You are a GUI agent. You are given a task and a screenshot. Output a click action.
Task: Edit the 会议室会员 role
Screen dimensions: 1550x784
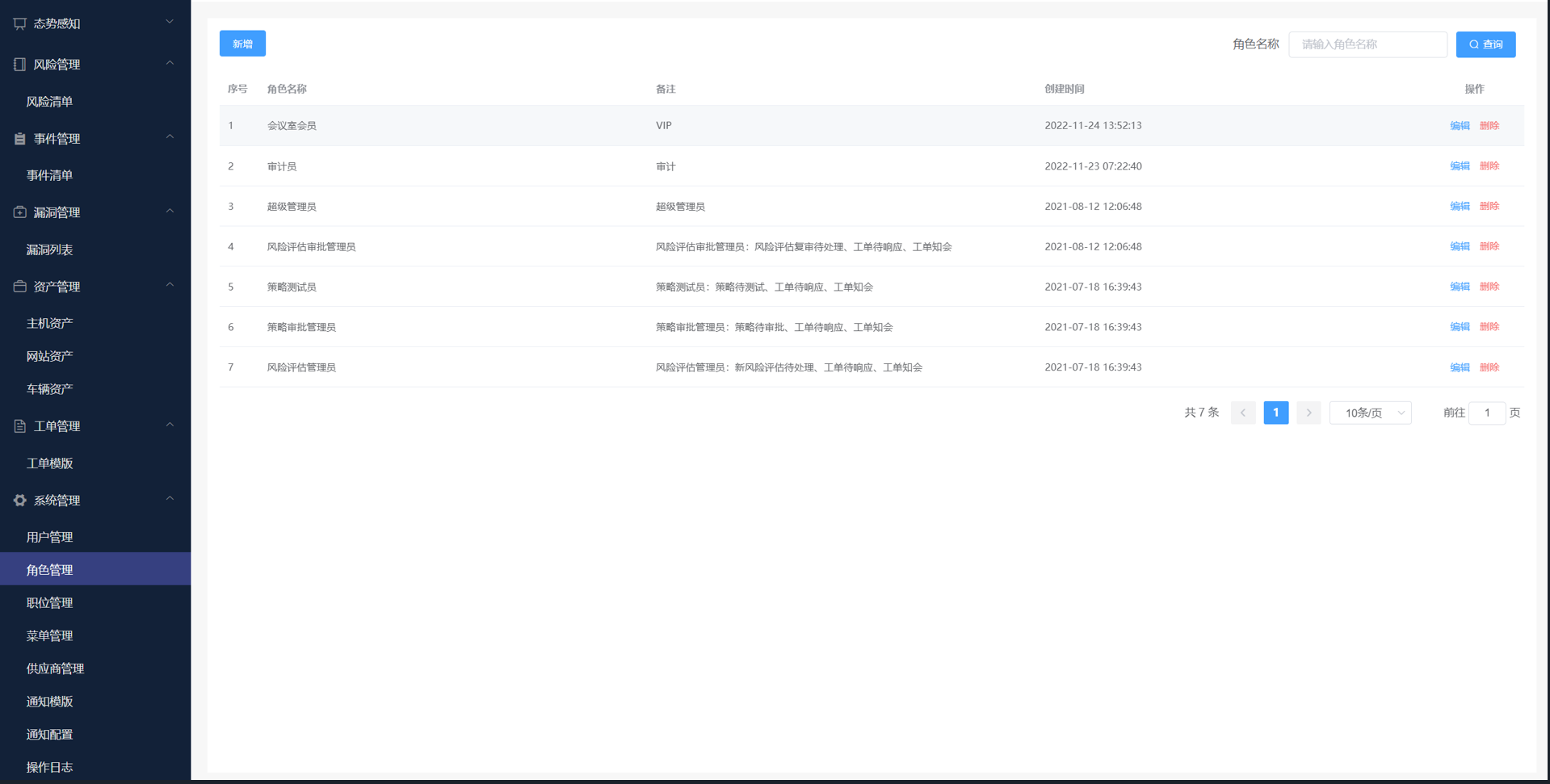point(1460,125)
